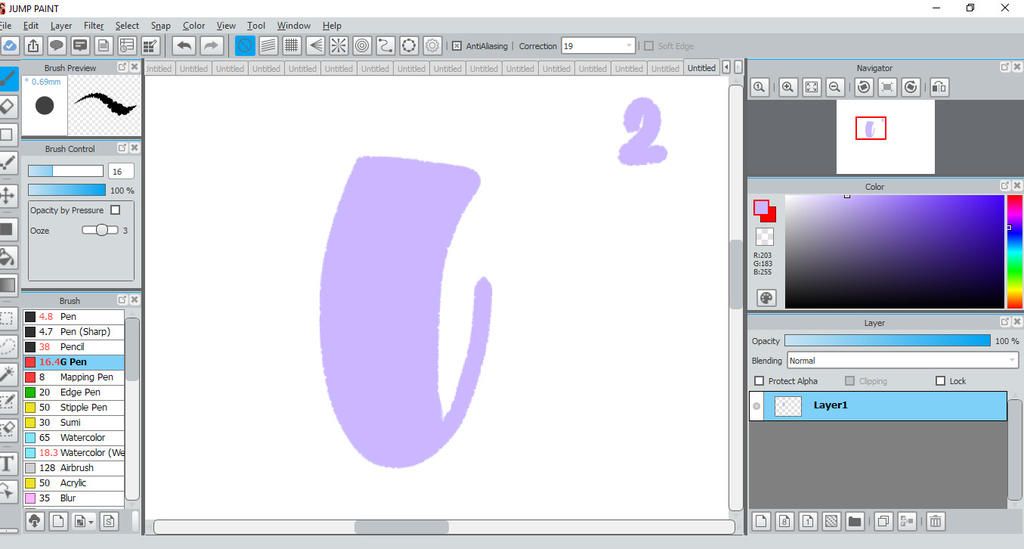Enable the vanishing point snap guide
This screenshot has width=1024, height=549.
click(315, 46)
